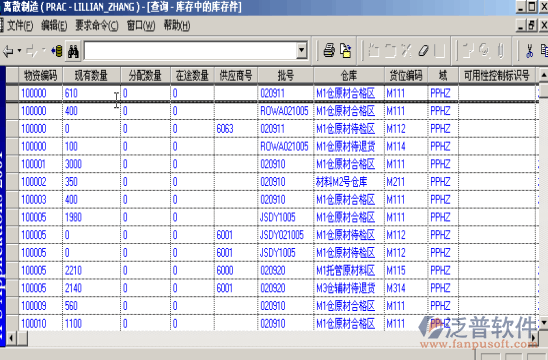Image resolution: width=548 pixels, height=360 pixels.
Task: Click the printer icon
Action: pos(329,51)
